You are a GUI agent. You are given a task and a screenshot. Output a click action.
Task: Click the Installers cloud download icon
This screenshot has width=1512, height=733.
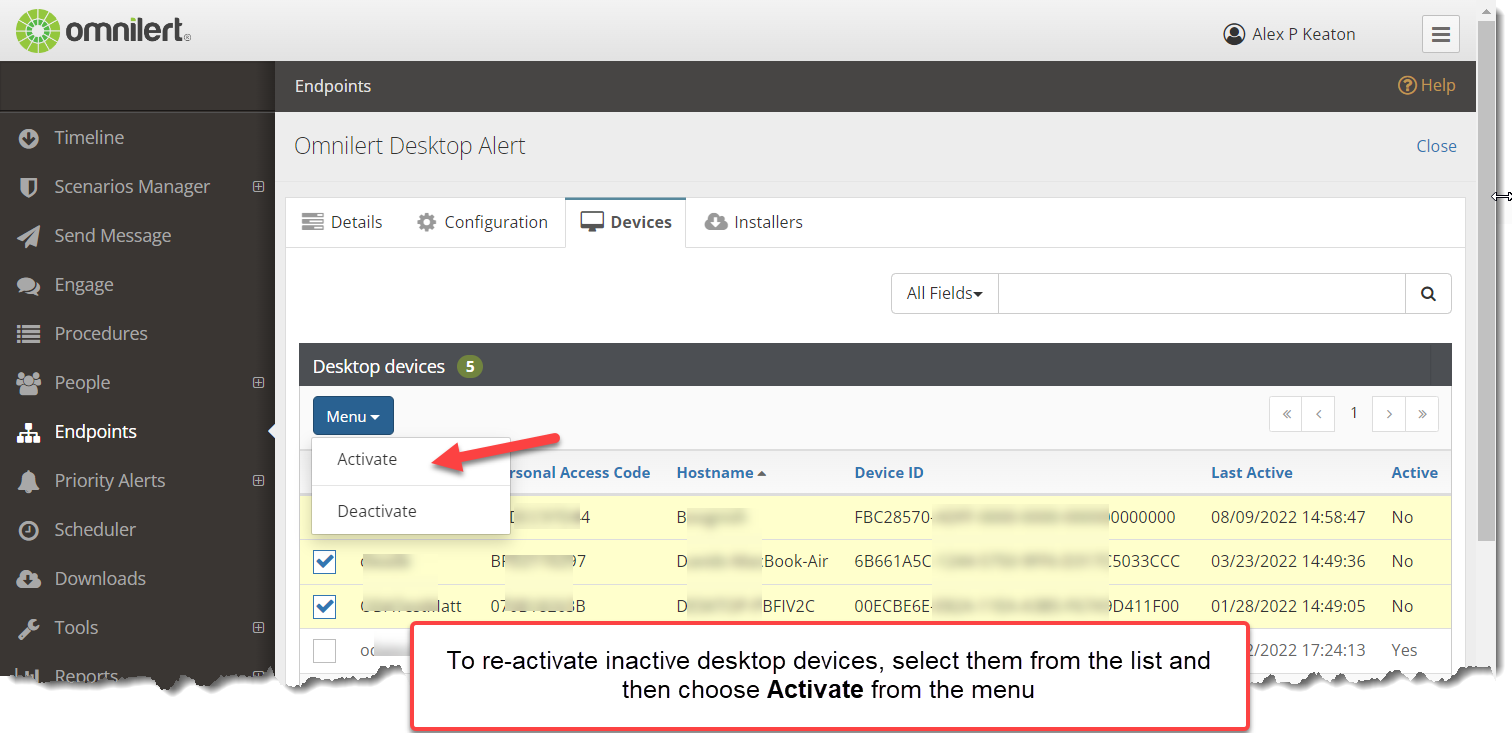click(716, 222)
